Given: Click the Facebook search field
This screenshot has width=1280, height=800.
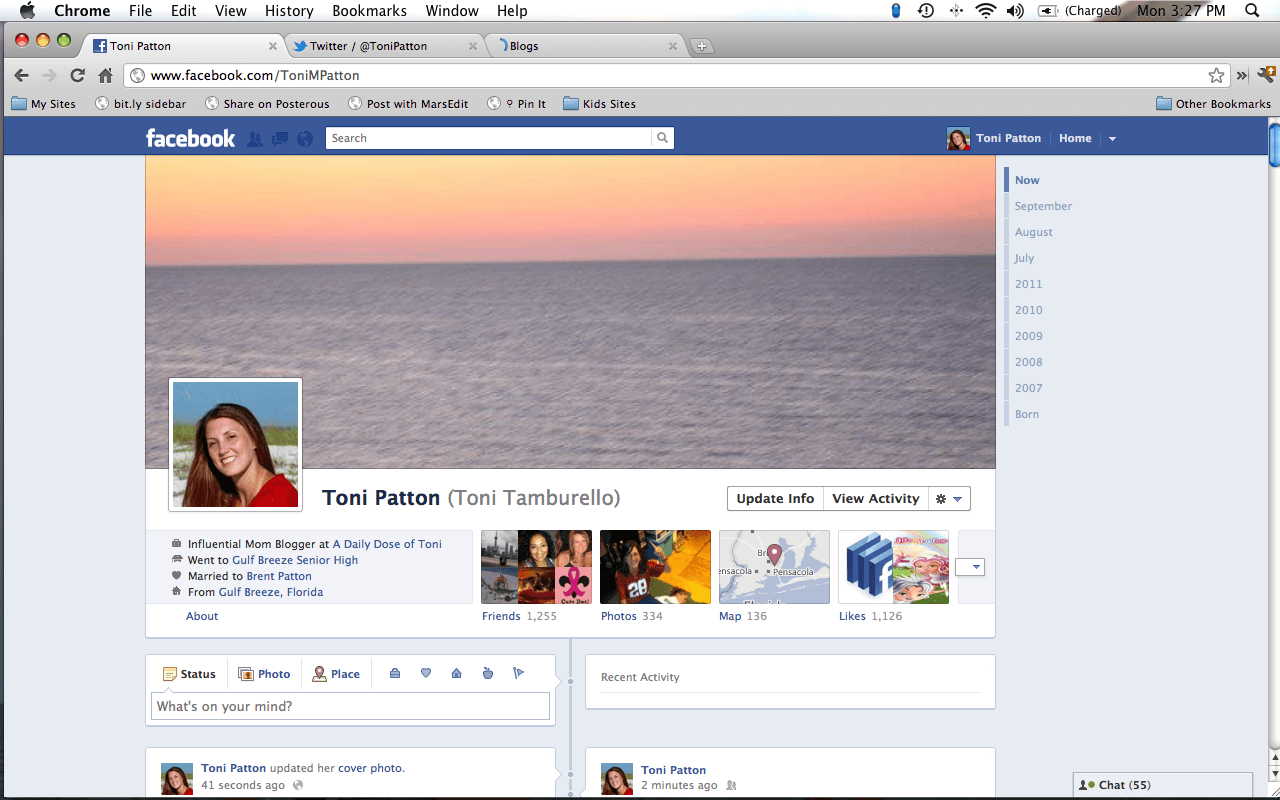Looking at the screenshot, I should (489, 138).
